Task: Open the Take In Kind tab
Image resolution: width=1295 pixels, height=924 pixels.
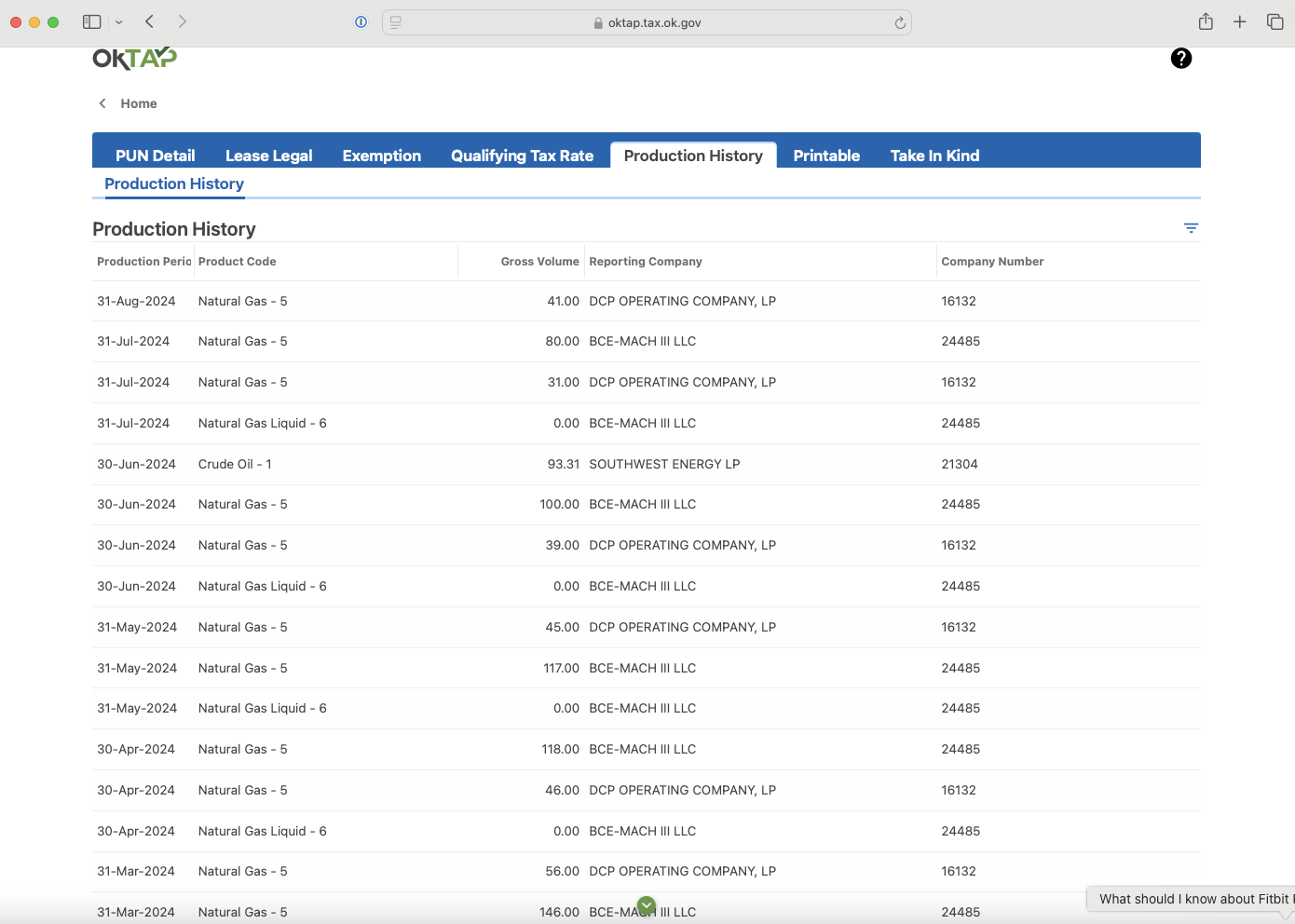Action: [x=934, y=156]
